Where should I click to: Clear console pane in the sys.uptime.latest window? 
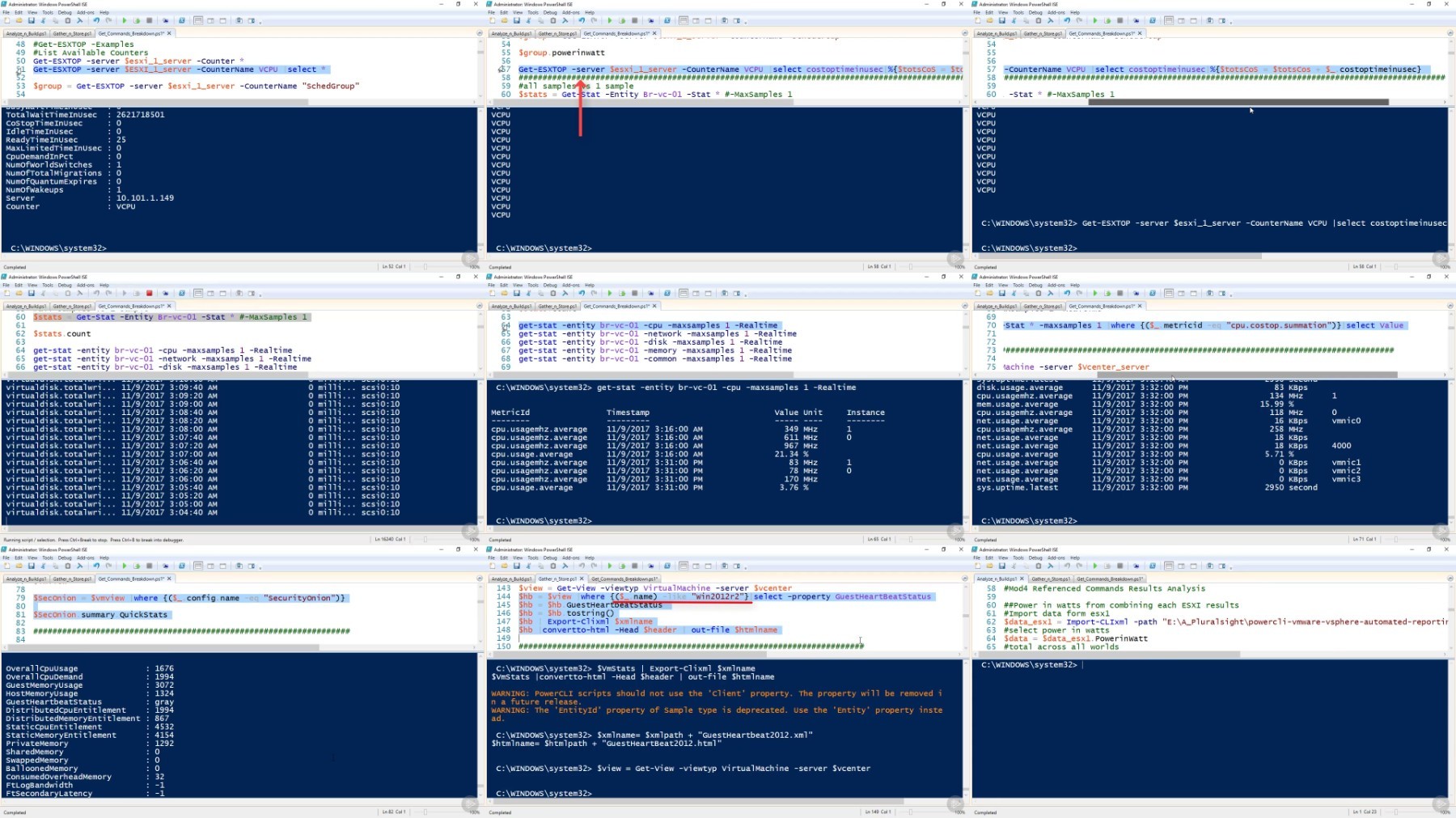1051,294
